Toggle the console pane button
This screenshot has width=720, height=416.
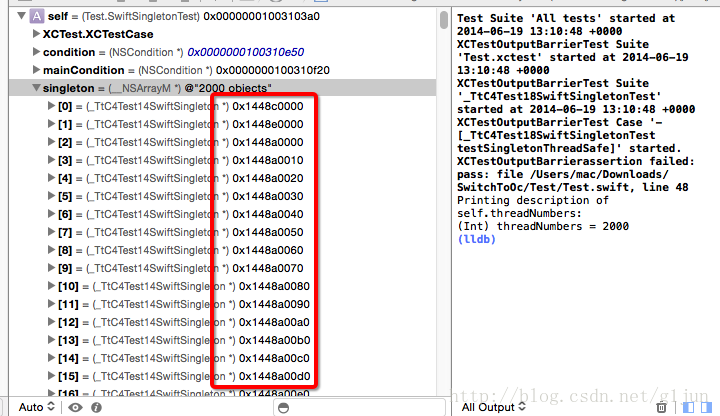[x=706, y=407]
